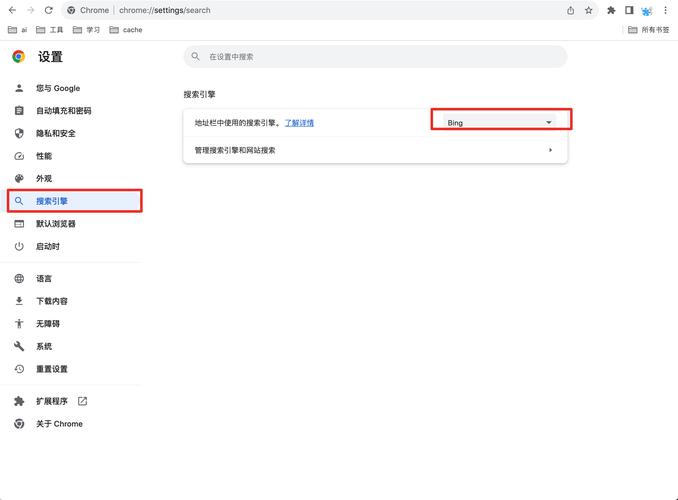Expand 管理搜索引擎和网站搜索 via its arrow
This screenshot has width=678, height=500.
click(x=550, y=150)
